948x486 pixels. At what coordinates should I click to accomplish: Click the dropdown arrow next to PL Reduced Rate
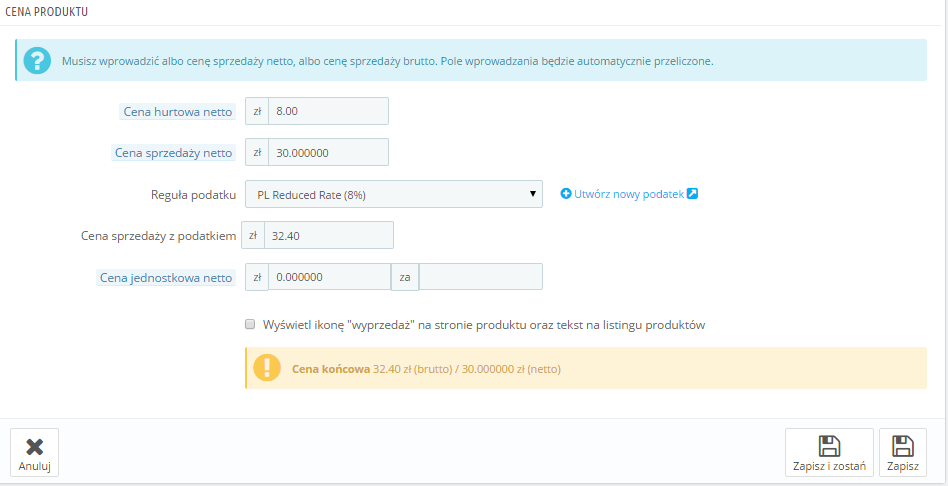click(x=532, y=194)
